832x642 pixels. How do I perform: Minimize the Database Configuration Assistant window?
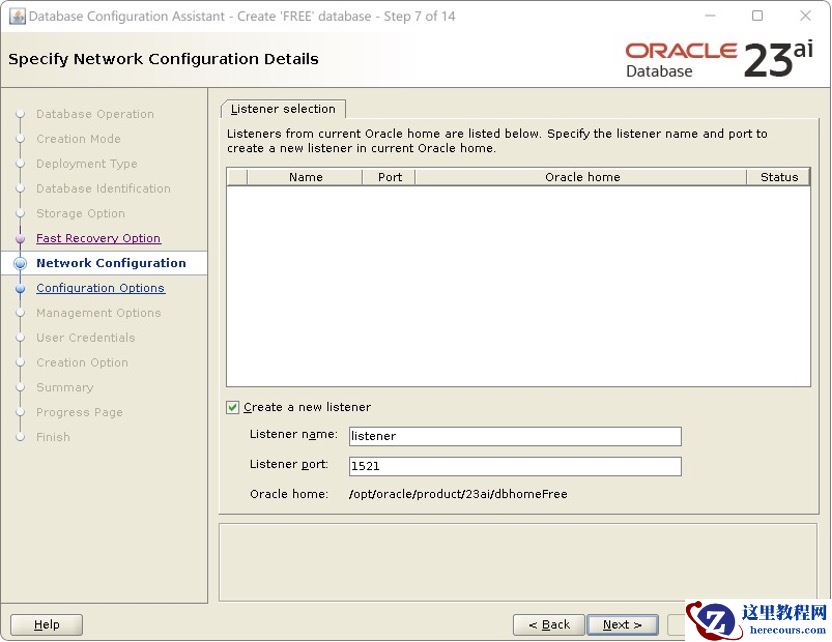(710, 16)
